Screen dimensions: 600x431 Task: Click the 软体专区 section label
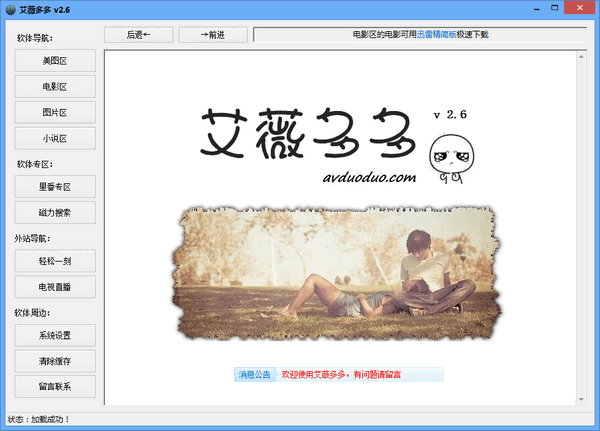[x=35, y=165]
